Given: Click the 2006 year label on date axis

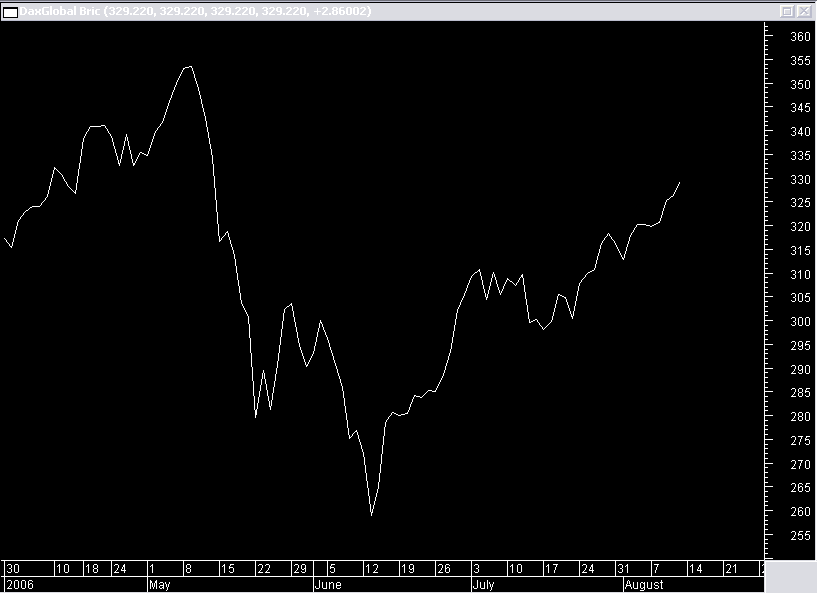Looking at the screenshot, I should (x=20, y=585).
